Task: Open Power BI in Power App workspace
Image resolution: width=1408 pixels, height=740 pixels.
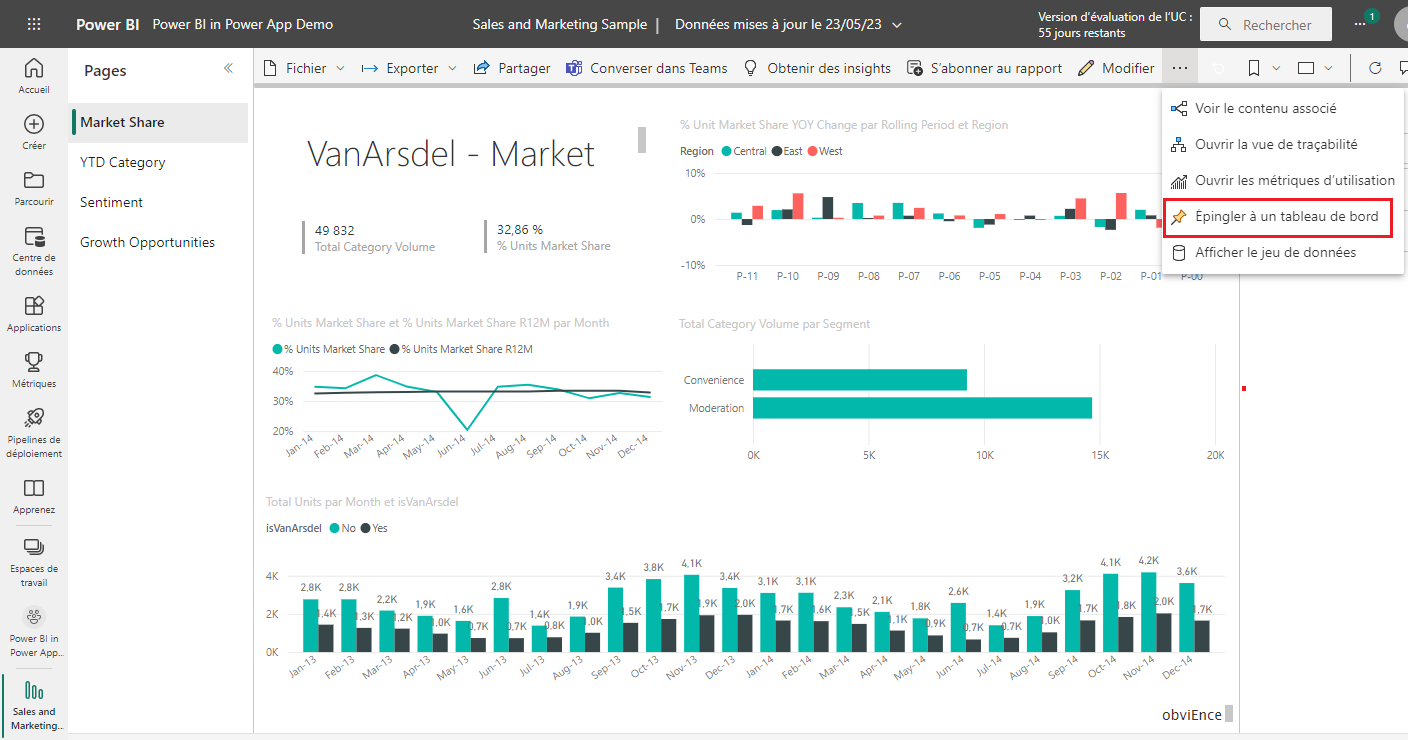Action: (34, 631)
